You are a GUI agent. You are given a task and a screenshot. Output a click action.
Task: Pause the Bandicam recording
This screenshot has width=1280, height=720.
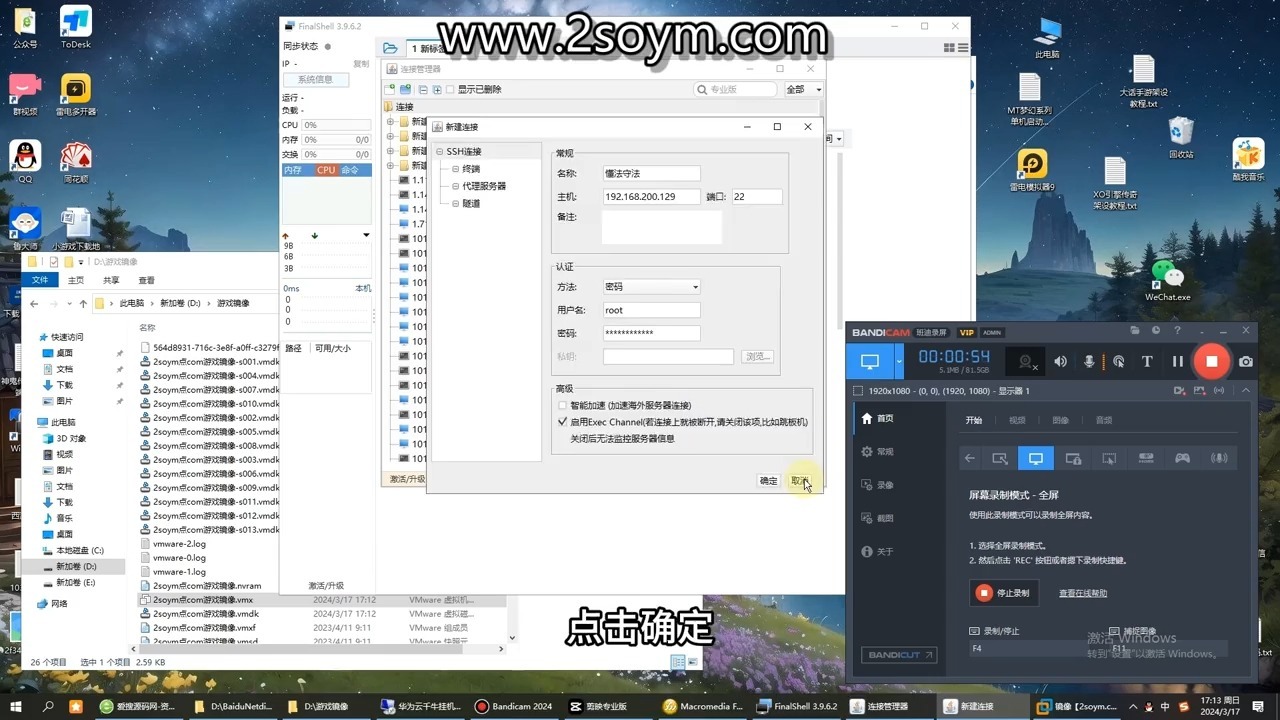1178,362
